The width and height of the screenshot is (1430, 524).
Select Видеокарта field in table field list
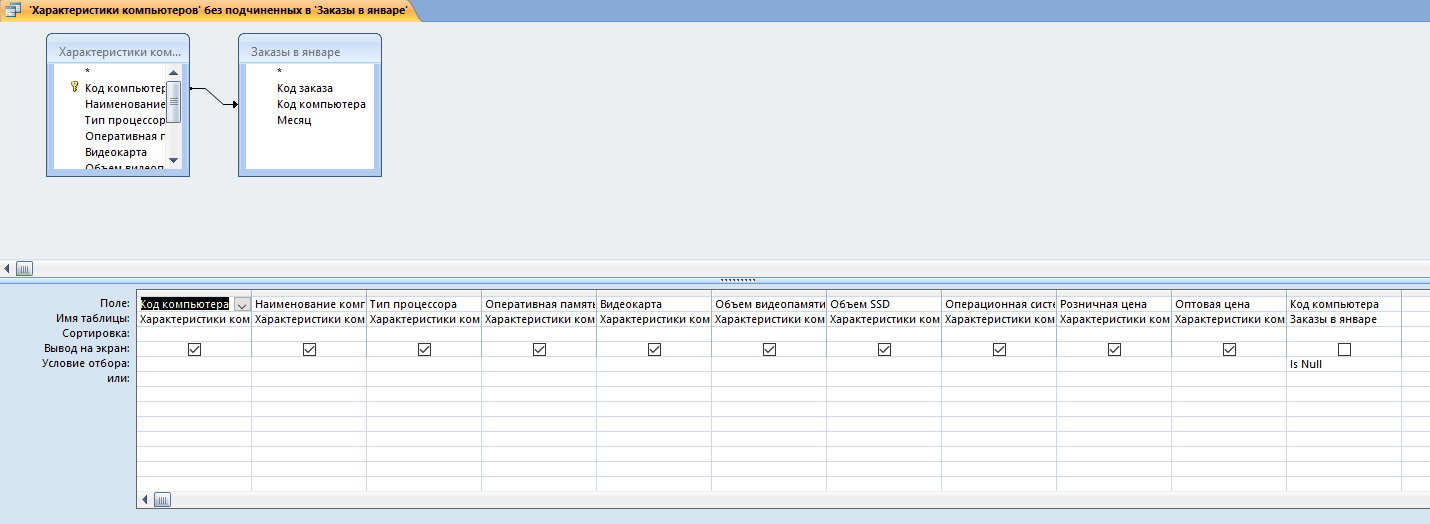point(116,152)
